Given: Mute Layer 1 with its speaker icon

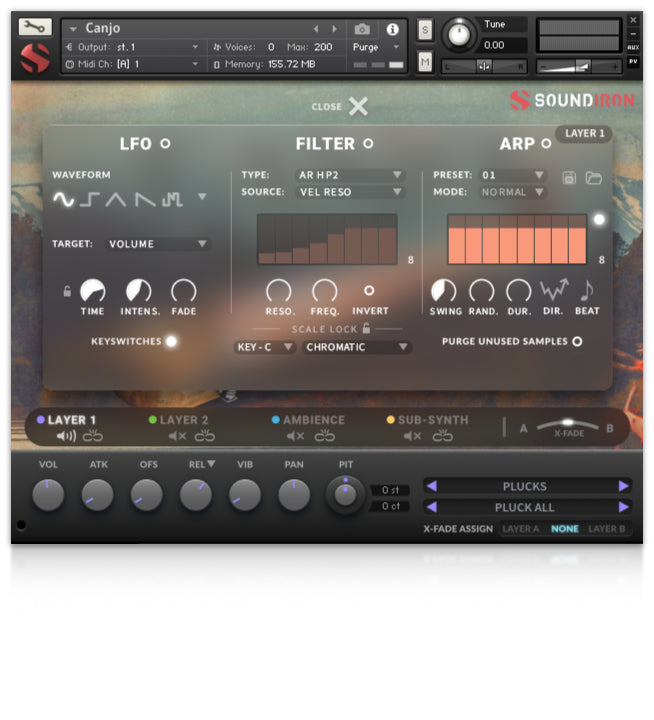Looking at the screenshot, I should point(66,436).
